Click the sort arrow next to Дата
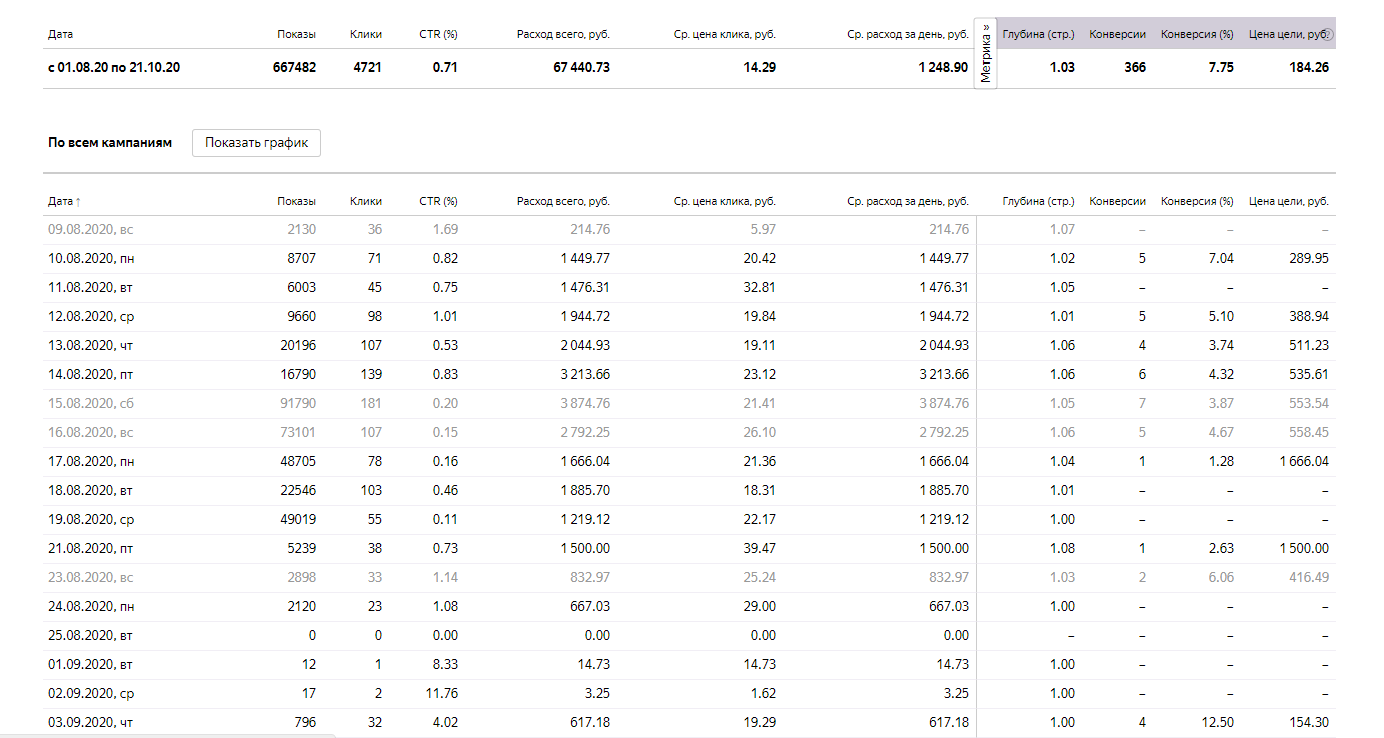Viewport: 1384px width, 738px height. tap(78, 202)
